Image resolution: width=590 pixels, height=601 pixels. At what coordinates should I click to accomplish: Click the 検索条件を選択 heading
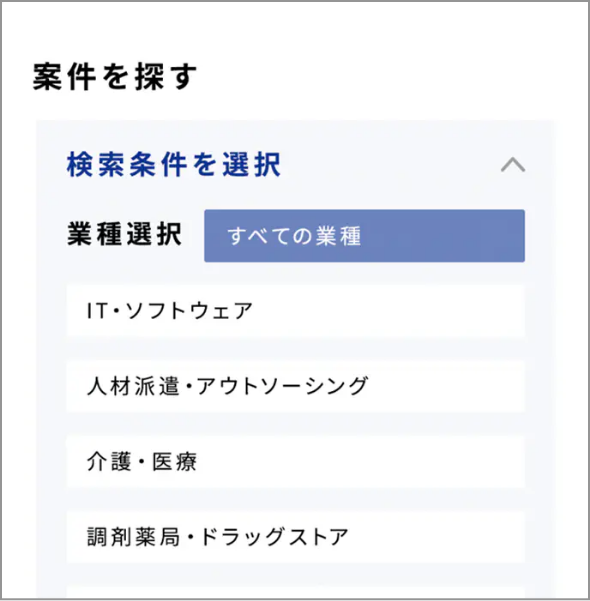coord(174,165)
